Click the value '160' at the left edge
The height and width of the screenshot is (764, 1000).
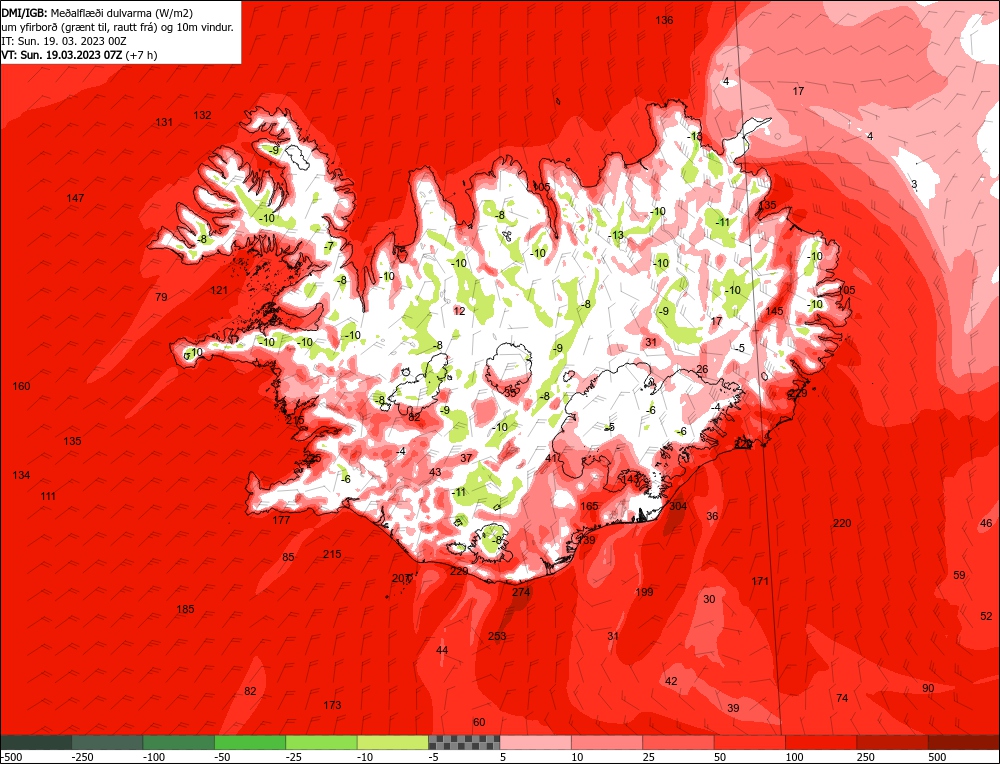tap(21, 386)
